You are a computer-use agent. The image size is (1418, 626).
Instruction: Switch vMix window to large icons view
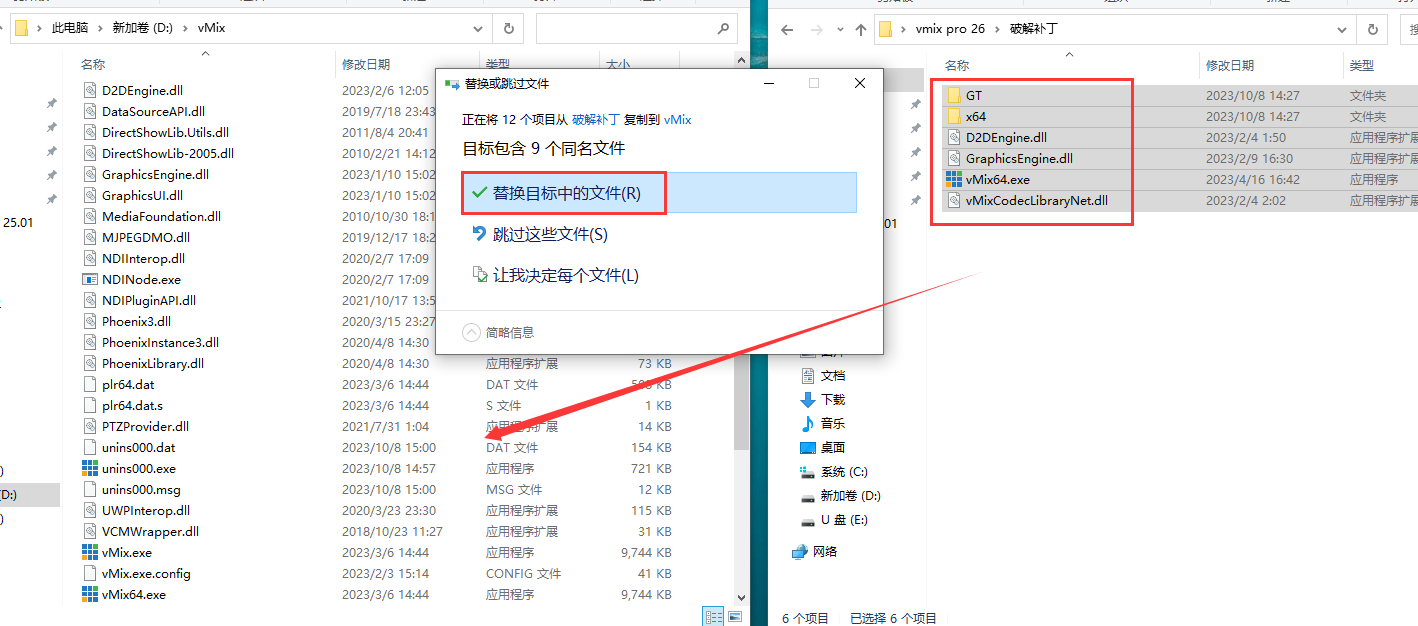[x=735, y=617]
